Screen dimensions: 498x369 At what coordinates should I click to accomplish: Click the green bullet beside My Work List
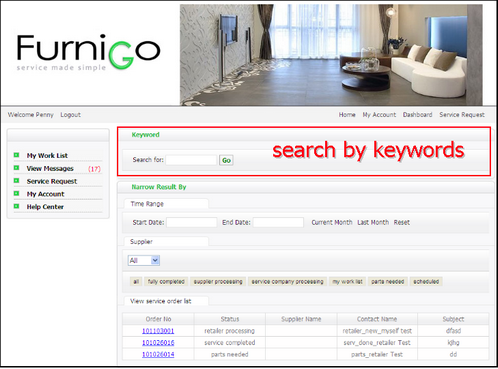click(16, 155)
